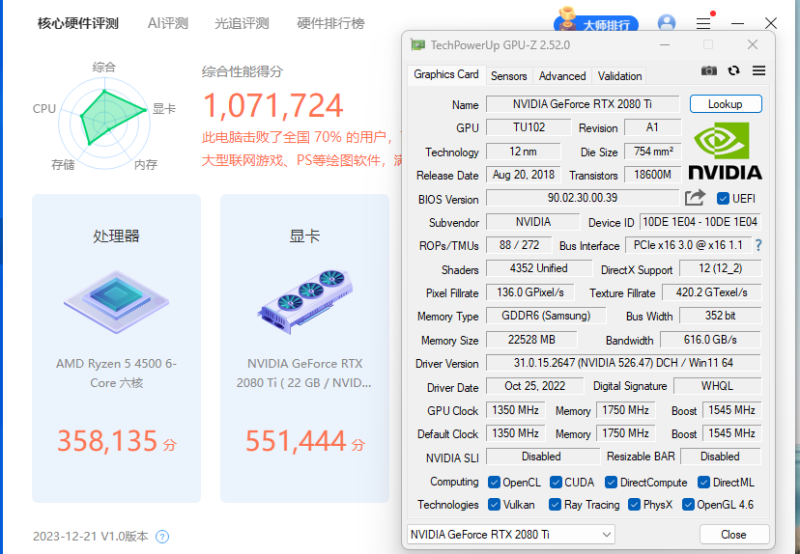Click the Resizable BAR Disabled value
Screen dimensions: 800x554
click(x=720, y=457)
